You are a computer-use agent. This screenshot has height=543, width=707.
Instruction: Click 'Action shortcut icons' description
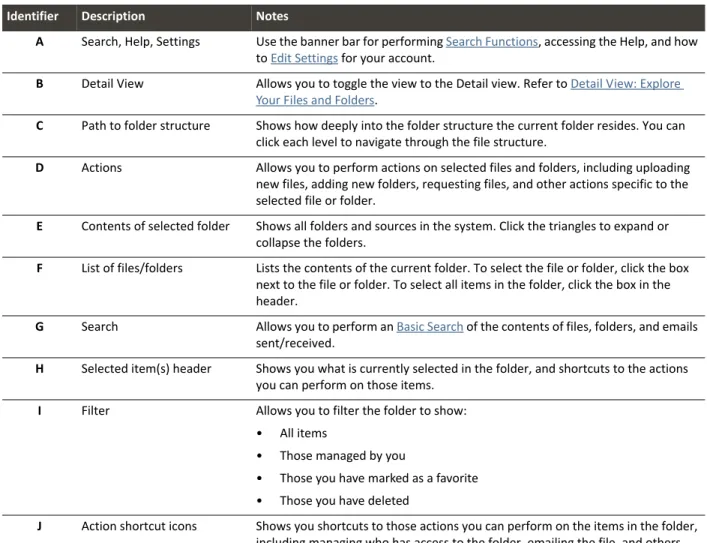tap(139, 526)
